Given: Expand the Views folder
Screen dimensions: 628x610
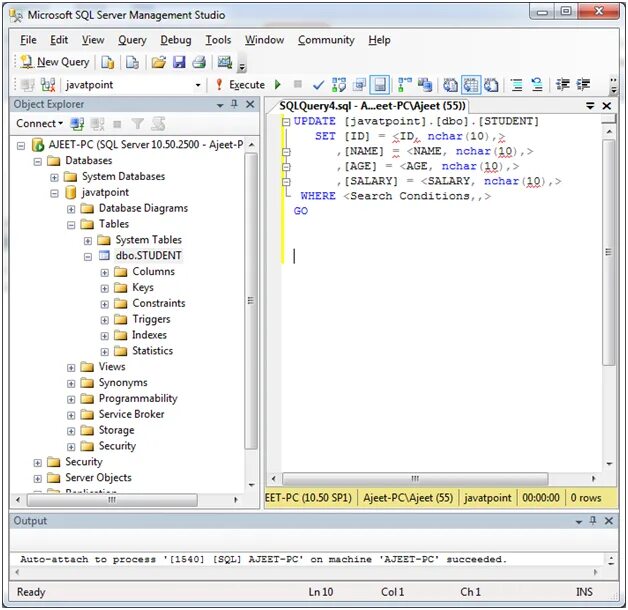Looking at the screenshot, I should click(x=71, y=368).
